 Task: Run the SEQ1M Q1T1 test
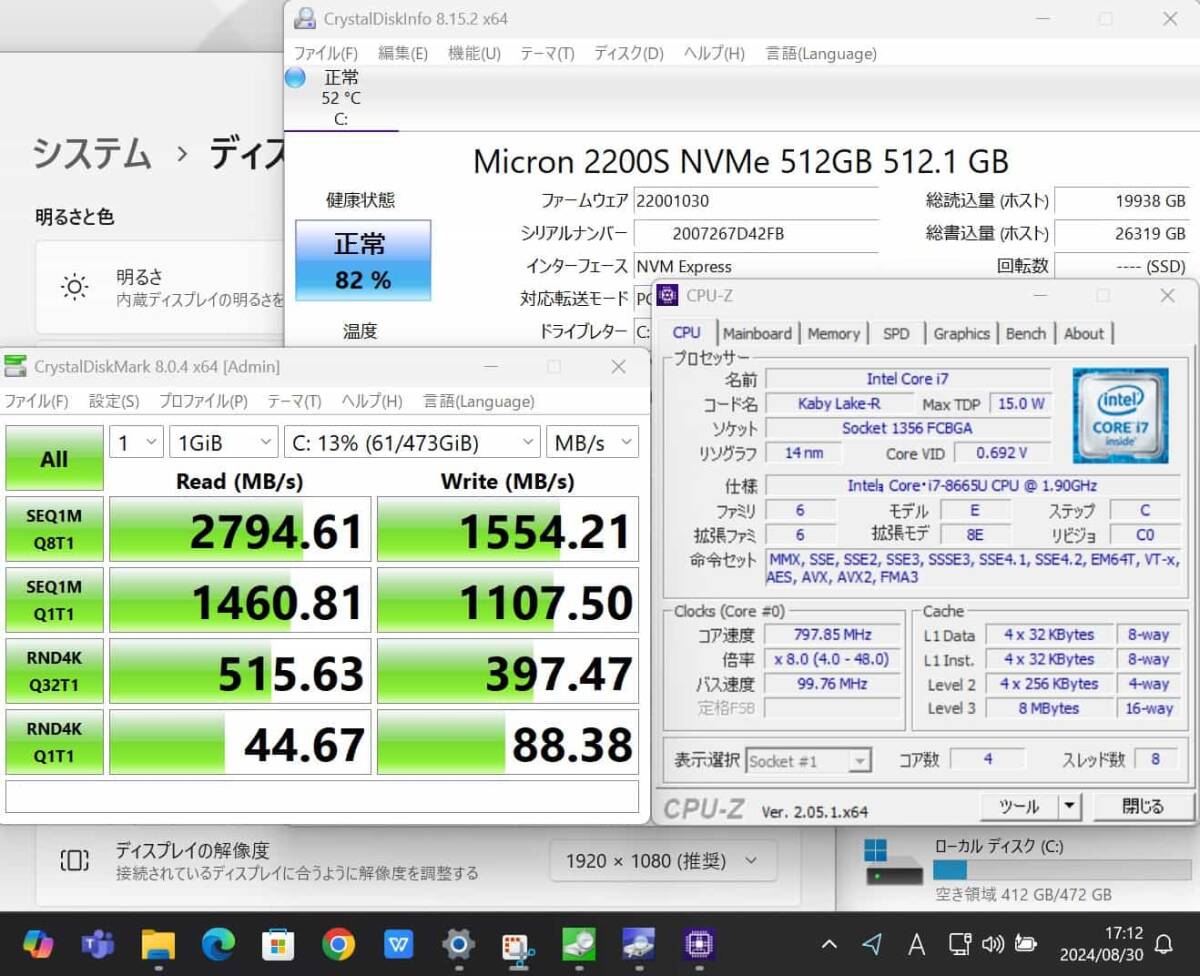click(54, 600)
